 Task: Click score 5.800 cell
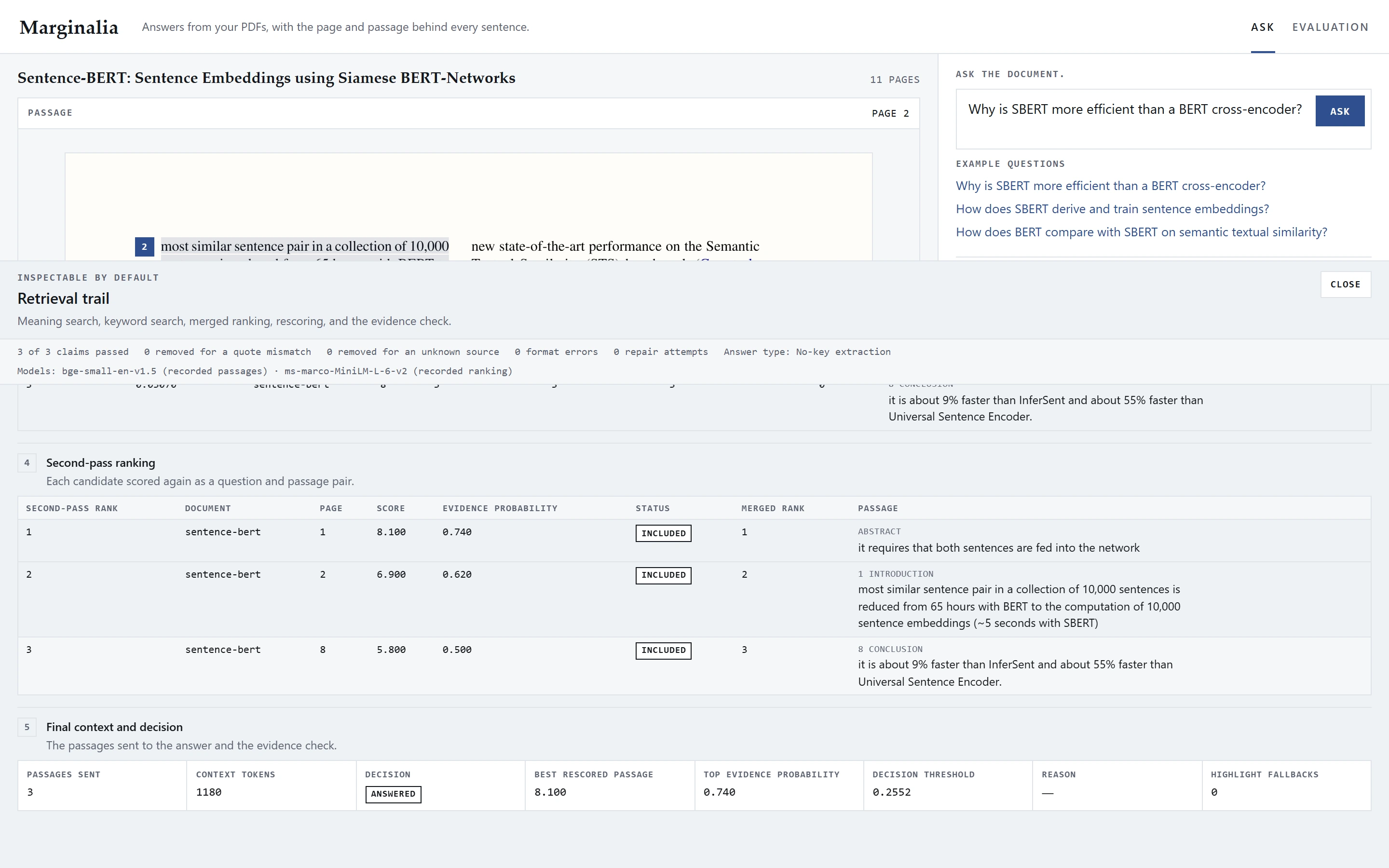click(391, 650)
